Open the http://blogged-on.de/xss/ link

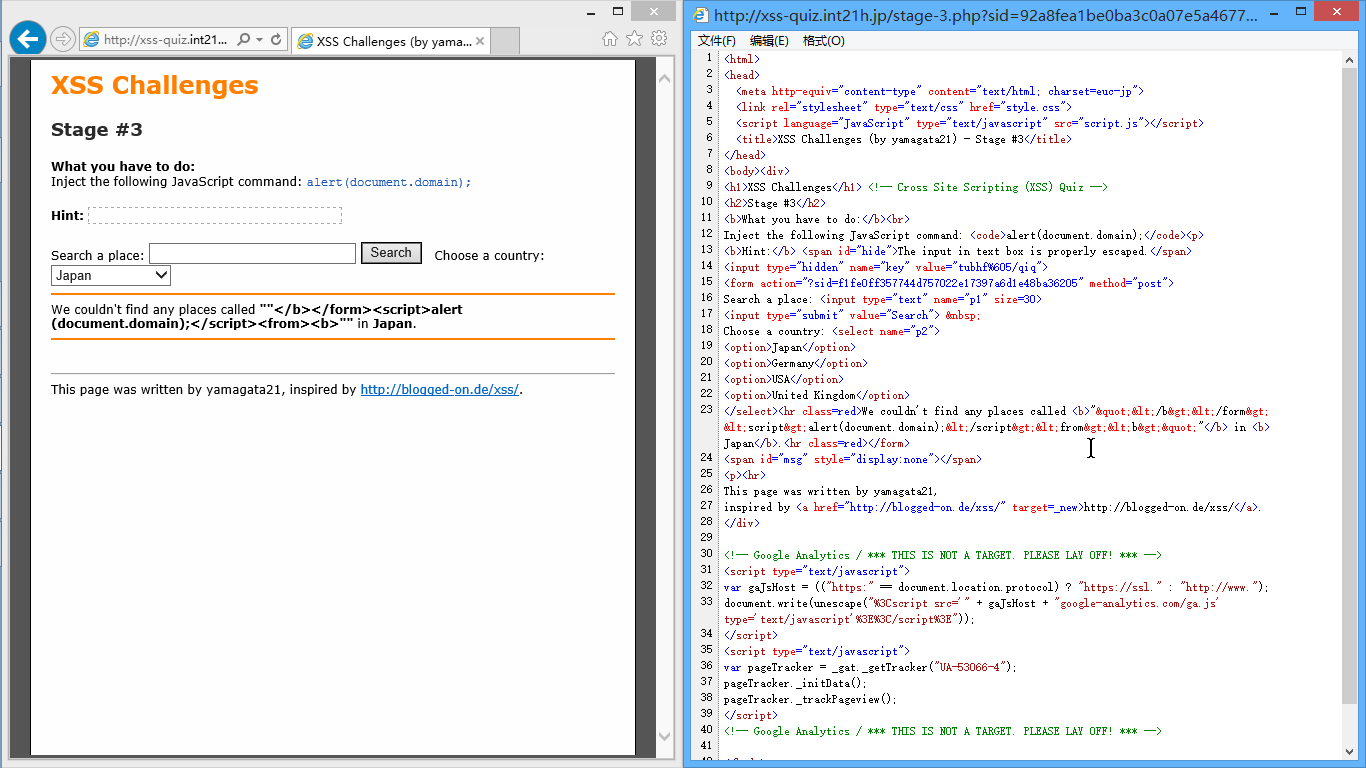tap(440, 390)
